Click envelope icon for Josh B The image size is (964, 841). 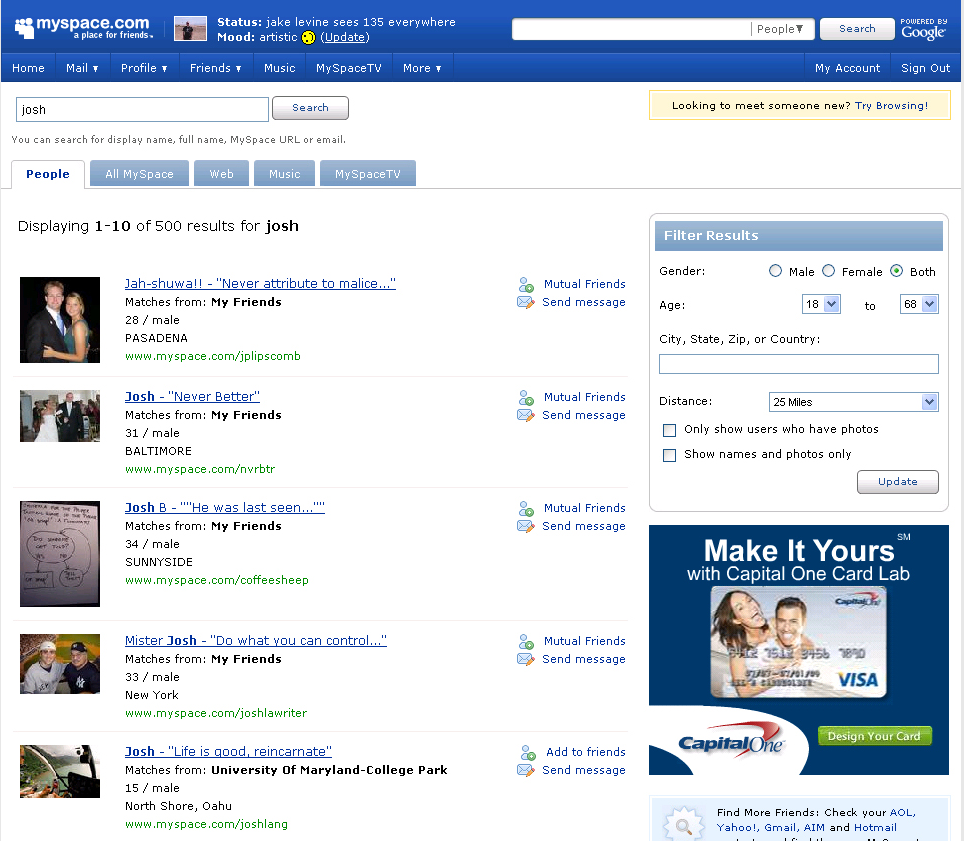coord(526,526)
